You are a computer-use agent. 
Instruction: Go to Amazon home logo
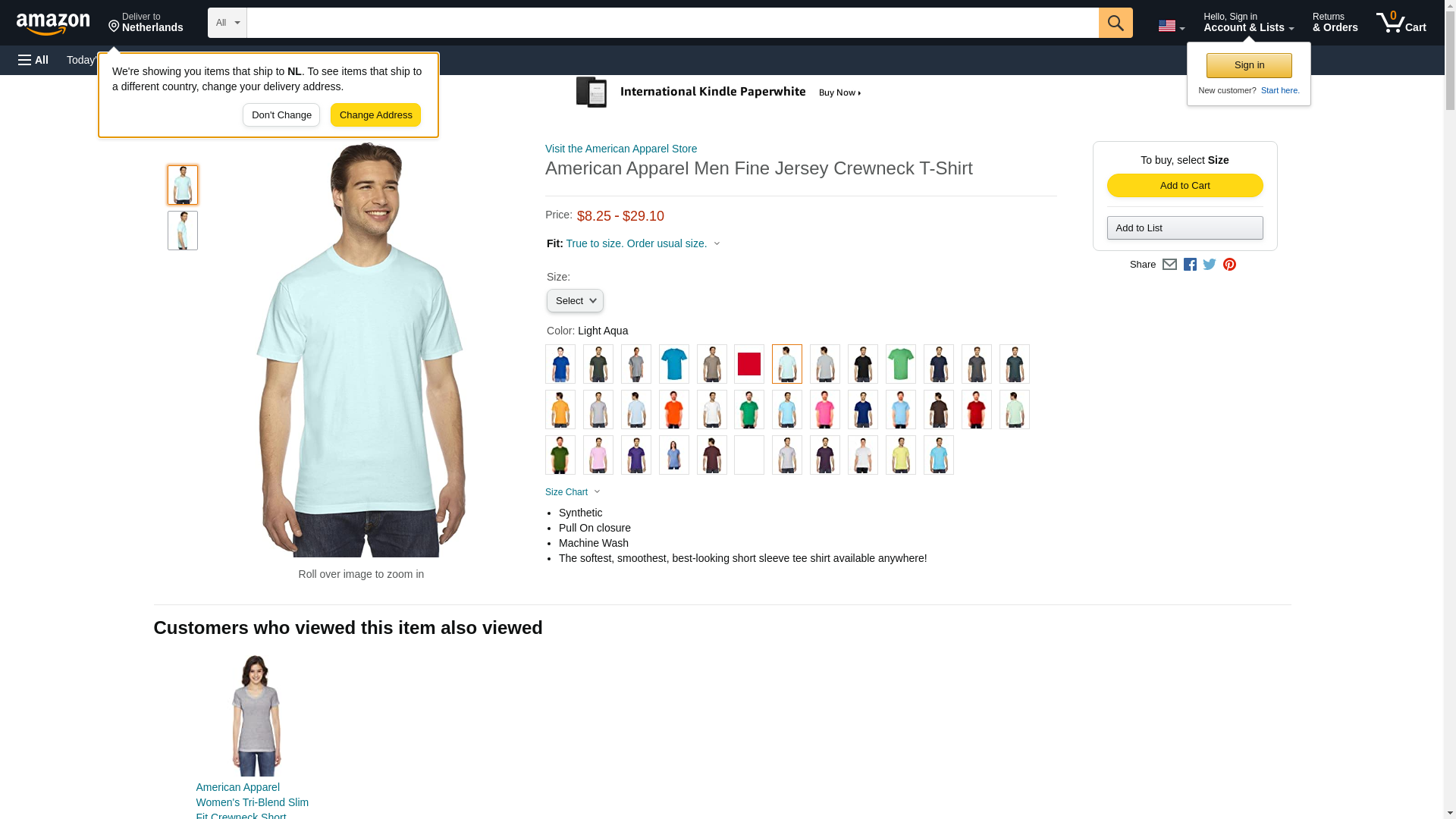(53, 24)
